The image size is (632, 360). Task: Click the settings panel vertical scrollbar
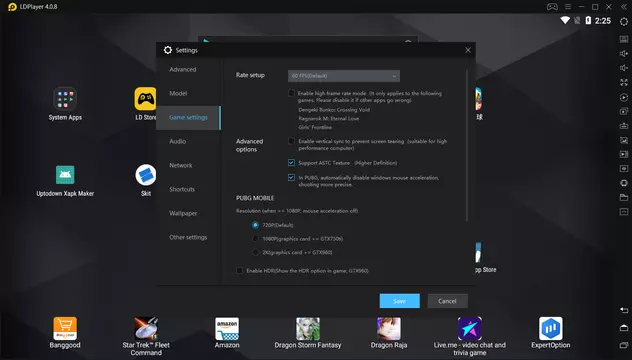click(467, 146)
